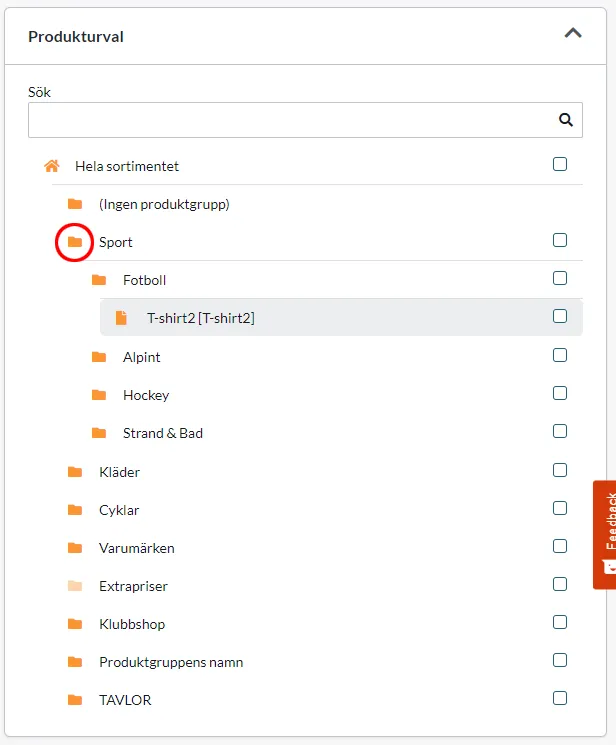616x745 pixels.
Task: Click the folder icon for (Ingen produktgrupp)
Action: [75, 204]
